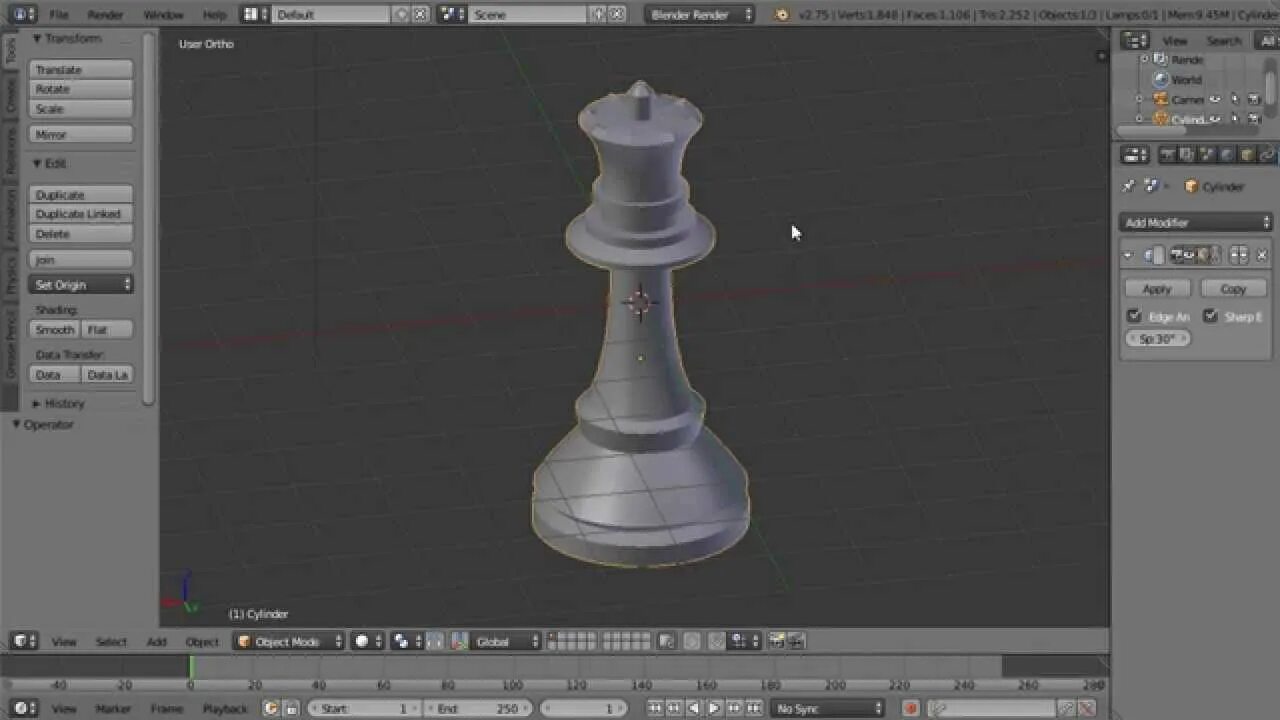Toggle automatic keyframe record button
Image resolution: width=1280 pixels, height=720 pixels.
coord(910,708)
